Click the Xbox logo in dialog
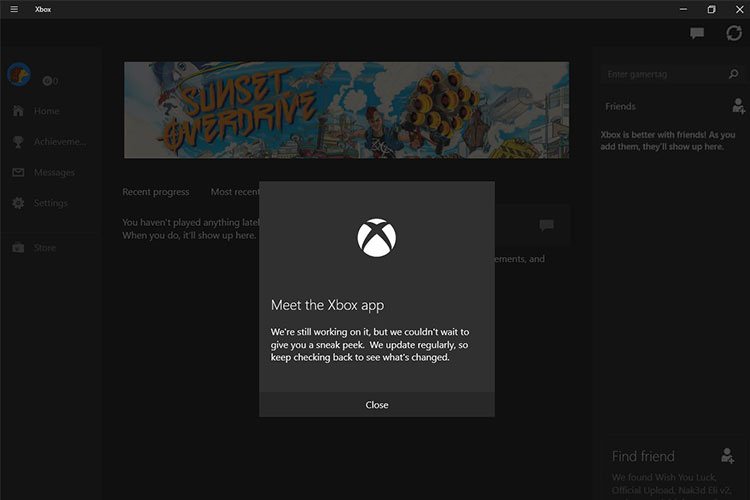This screenshot has height=500, width=750. [377, 238]
